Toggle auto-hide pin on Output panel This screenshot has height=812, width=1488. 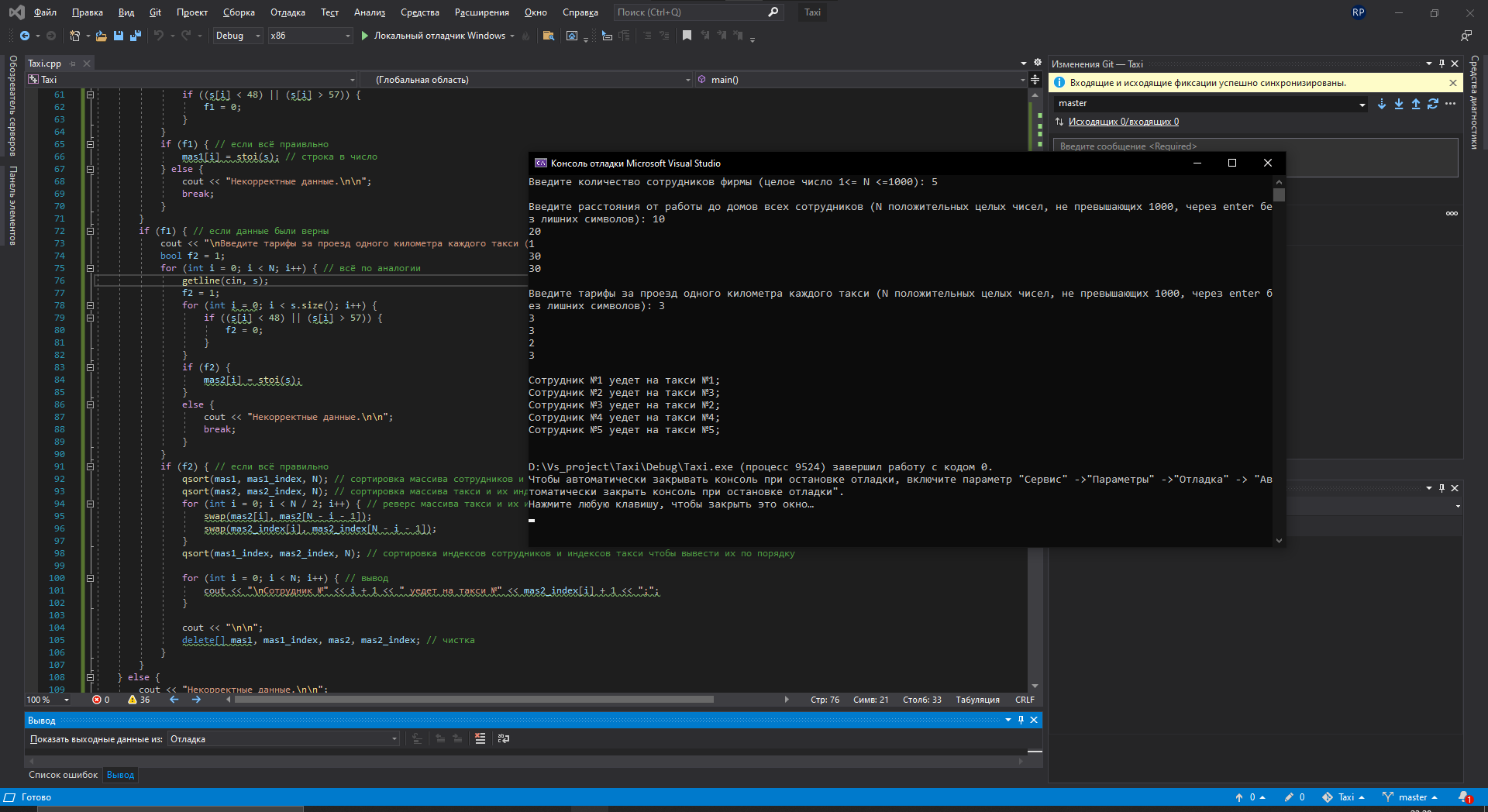click(x=1021, y=720)
